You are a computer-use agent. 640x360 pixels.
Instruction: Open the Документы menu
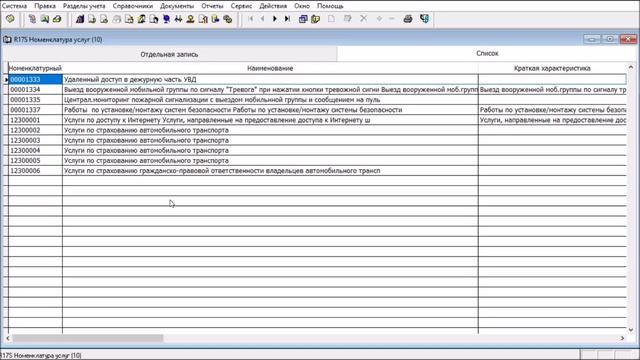pyautogui.click(x=177, y=6)
